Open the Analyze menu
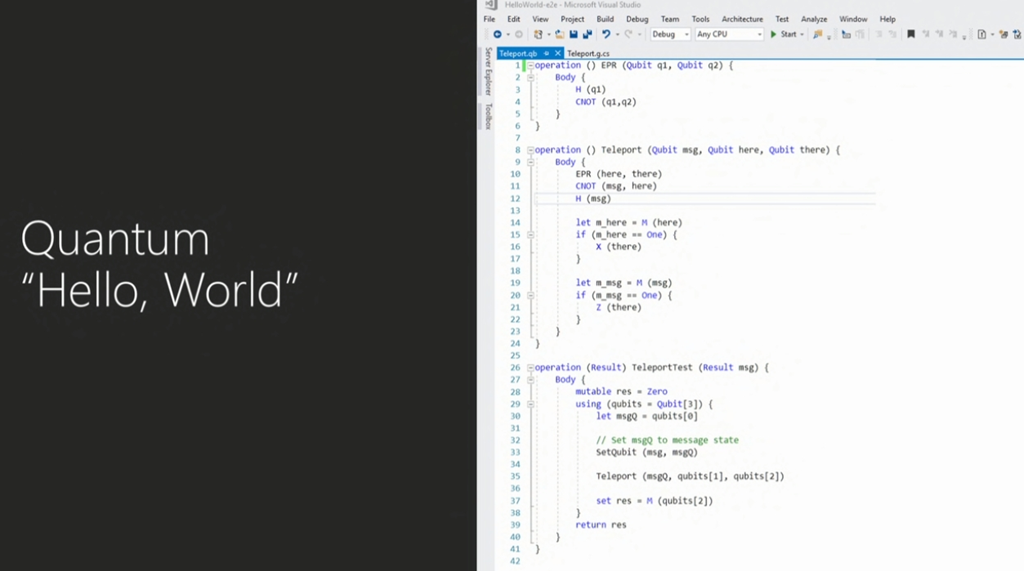Viewport: 1024px width, 571px height. pos(814,19)
